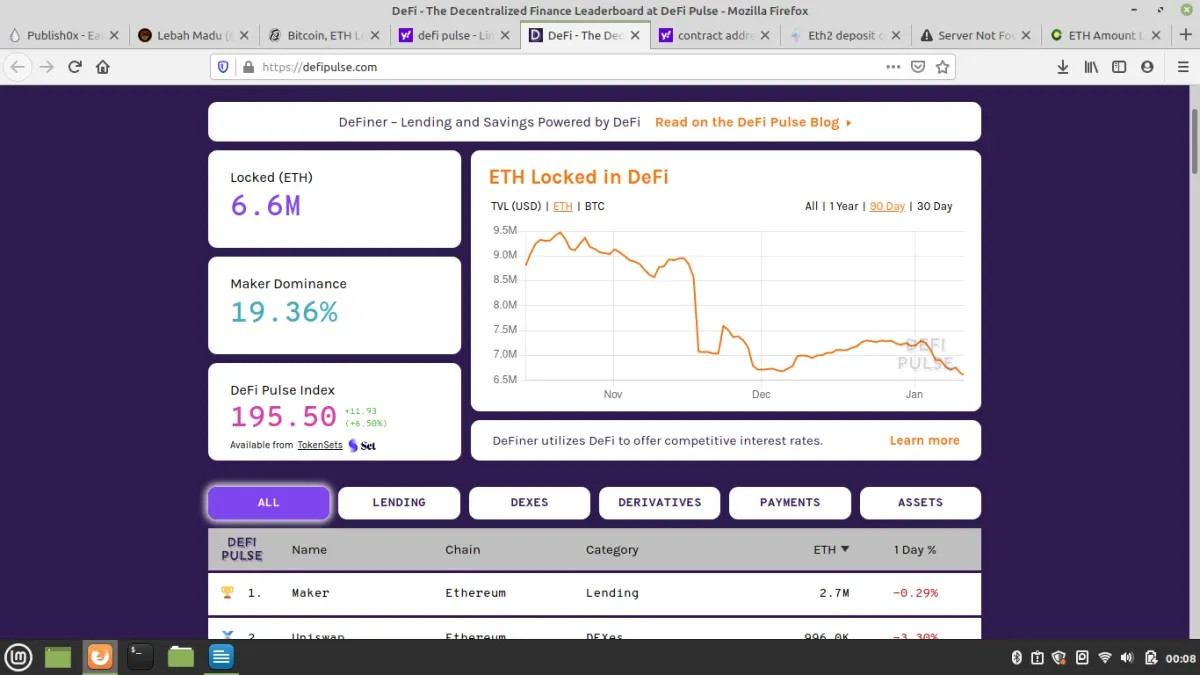This screenshot has width=1200, height=675.
Task: Click the Learn more link
Action: click(924, 441)
